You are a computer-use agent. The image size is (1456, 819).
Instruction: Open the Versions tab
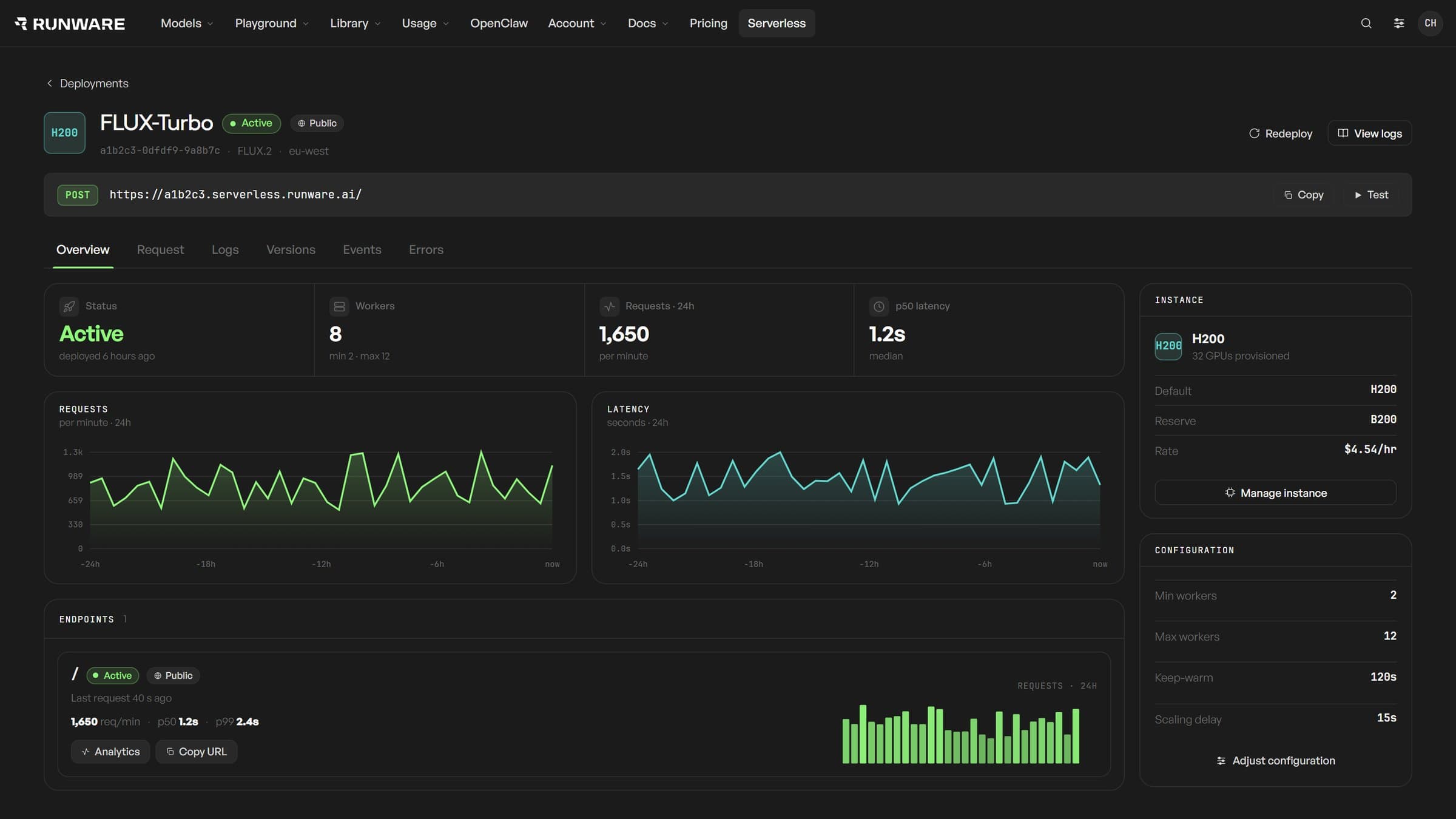click(x=291, y=250)
